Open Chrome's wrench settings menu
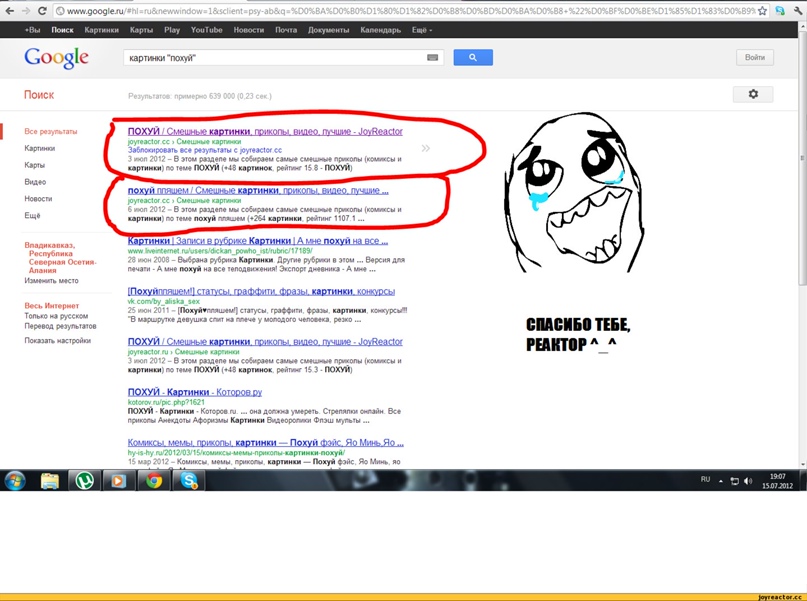Viewport: 807px width, 601px height. (x=798, y=10)
